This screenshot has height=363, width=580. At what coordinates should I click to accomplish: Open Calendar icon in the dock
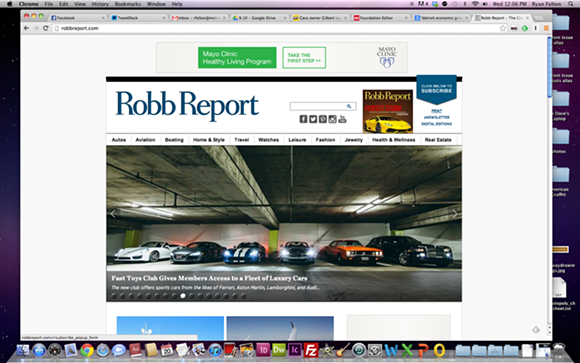tap(167, 350)
